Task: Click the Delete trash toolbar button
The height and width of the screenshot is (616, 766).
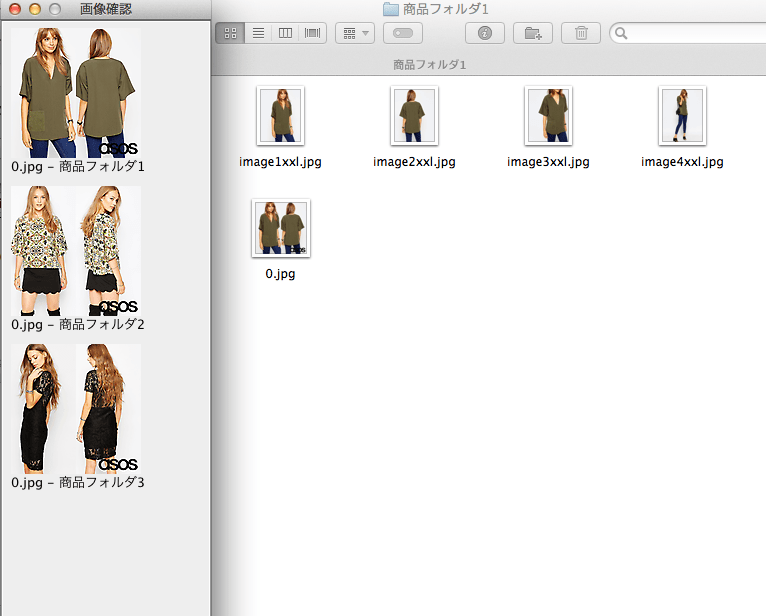Action: pyautogui.click(x=581, y=33)
